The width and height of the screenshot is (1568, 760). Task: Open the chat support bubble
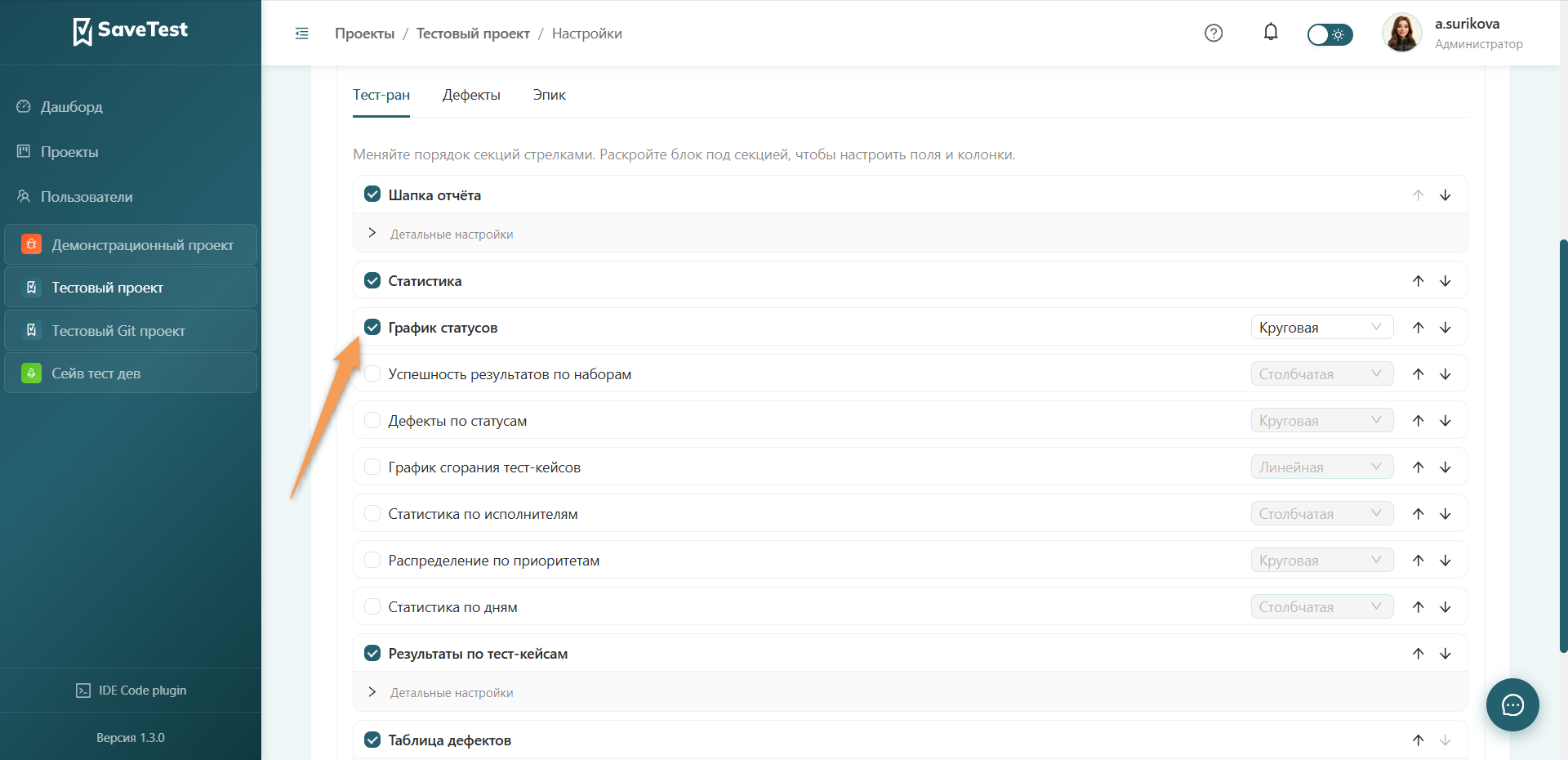tap(1512, 704)
